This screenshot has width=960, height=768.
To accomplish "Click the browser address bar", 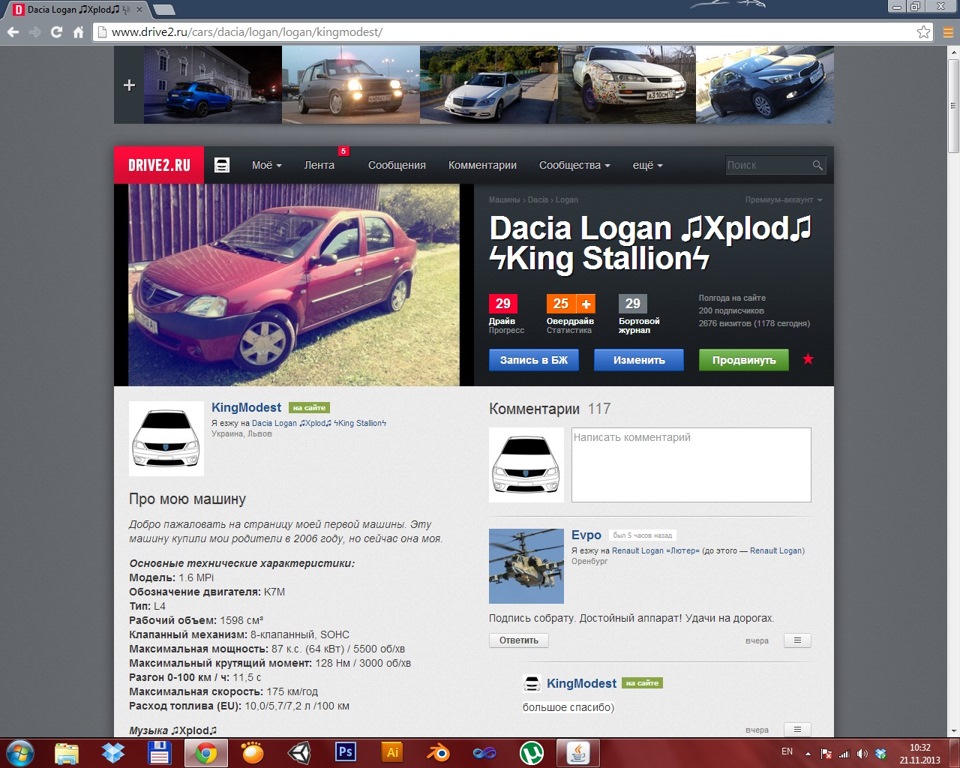I will pos(508,32).
